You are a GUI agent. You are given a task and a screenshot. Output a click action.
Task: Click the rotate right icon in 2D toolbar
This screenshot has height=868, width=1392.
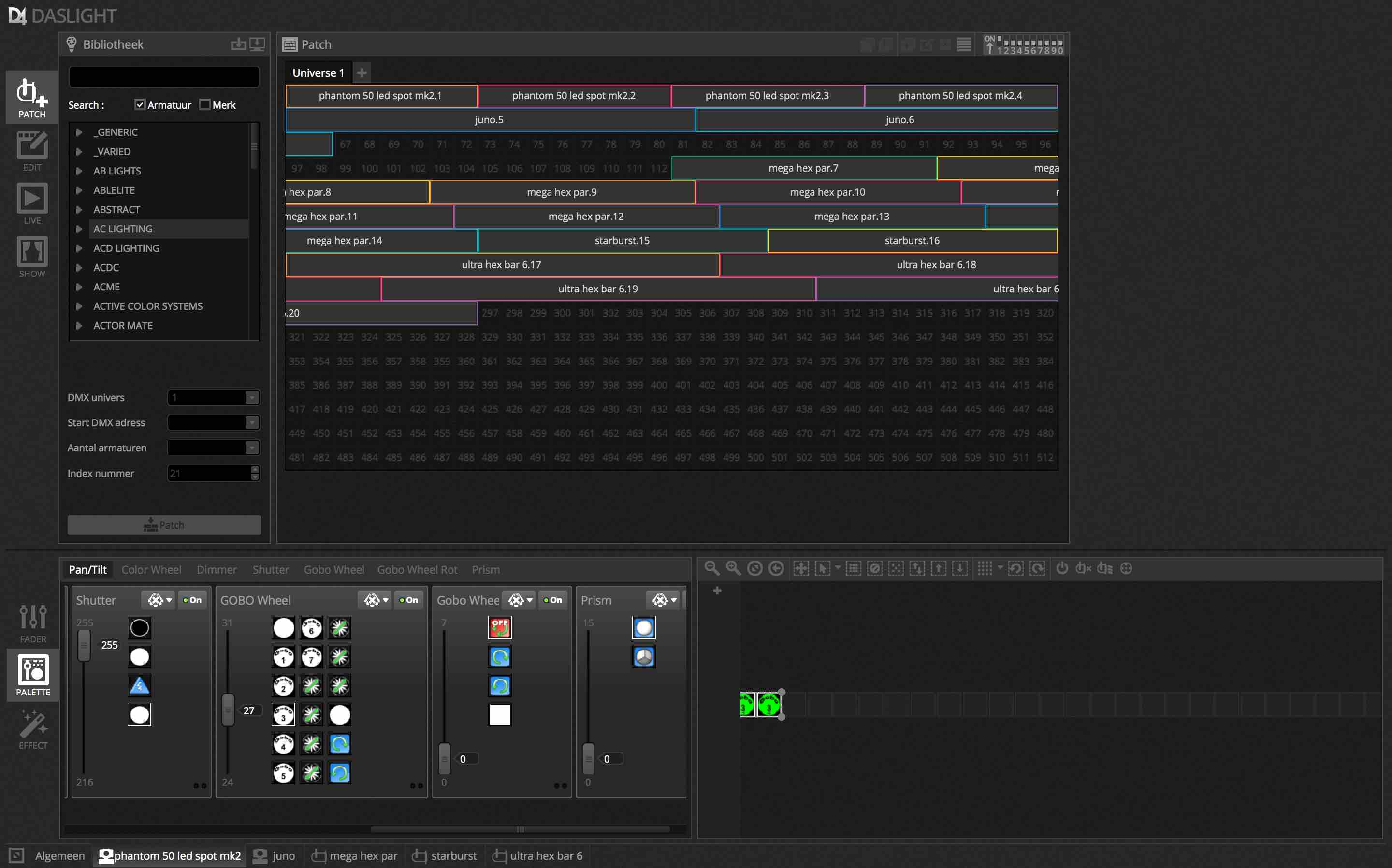coord(1037,568)
